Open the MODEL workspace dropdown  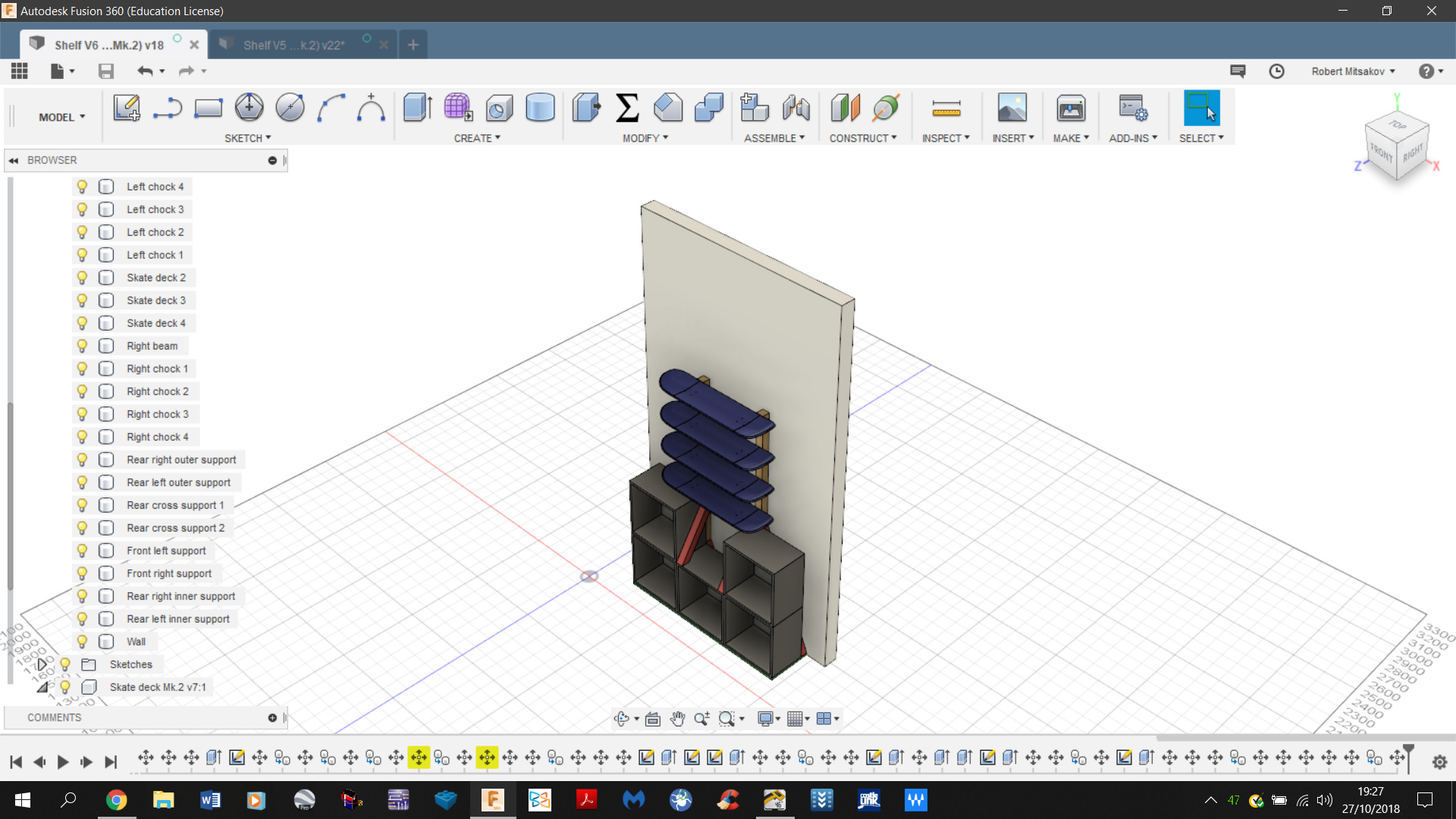pos(61,117)
